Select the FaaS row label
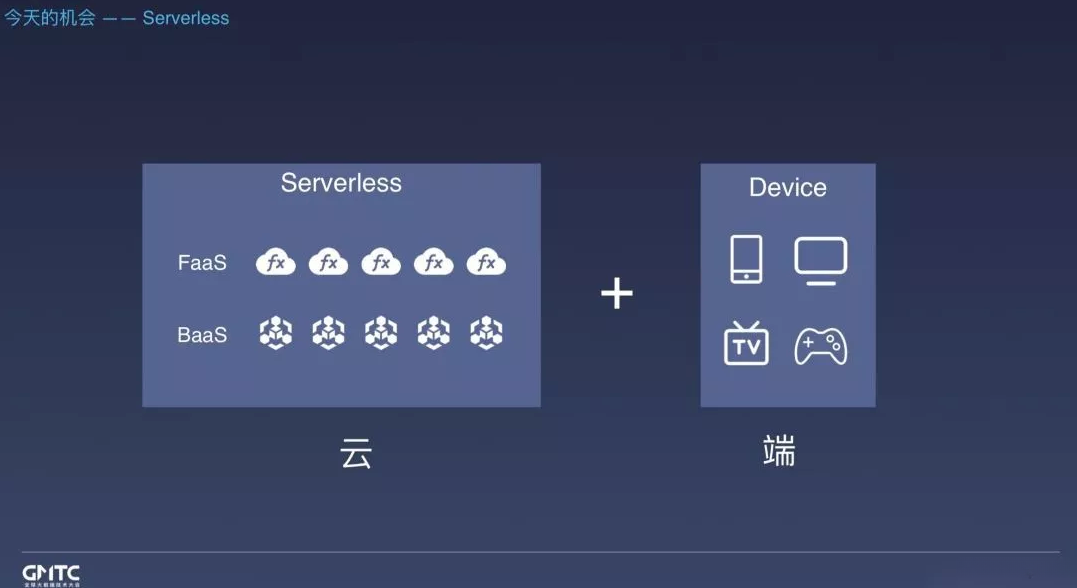This screenshot has width=1077, height=588. coord(202,262)
